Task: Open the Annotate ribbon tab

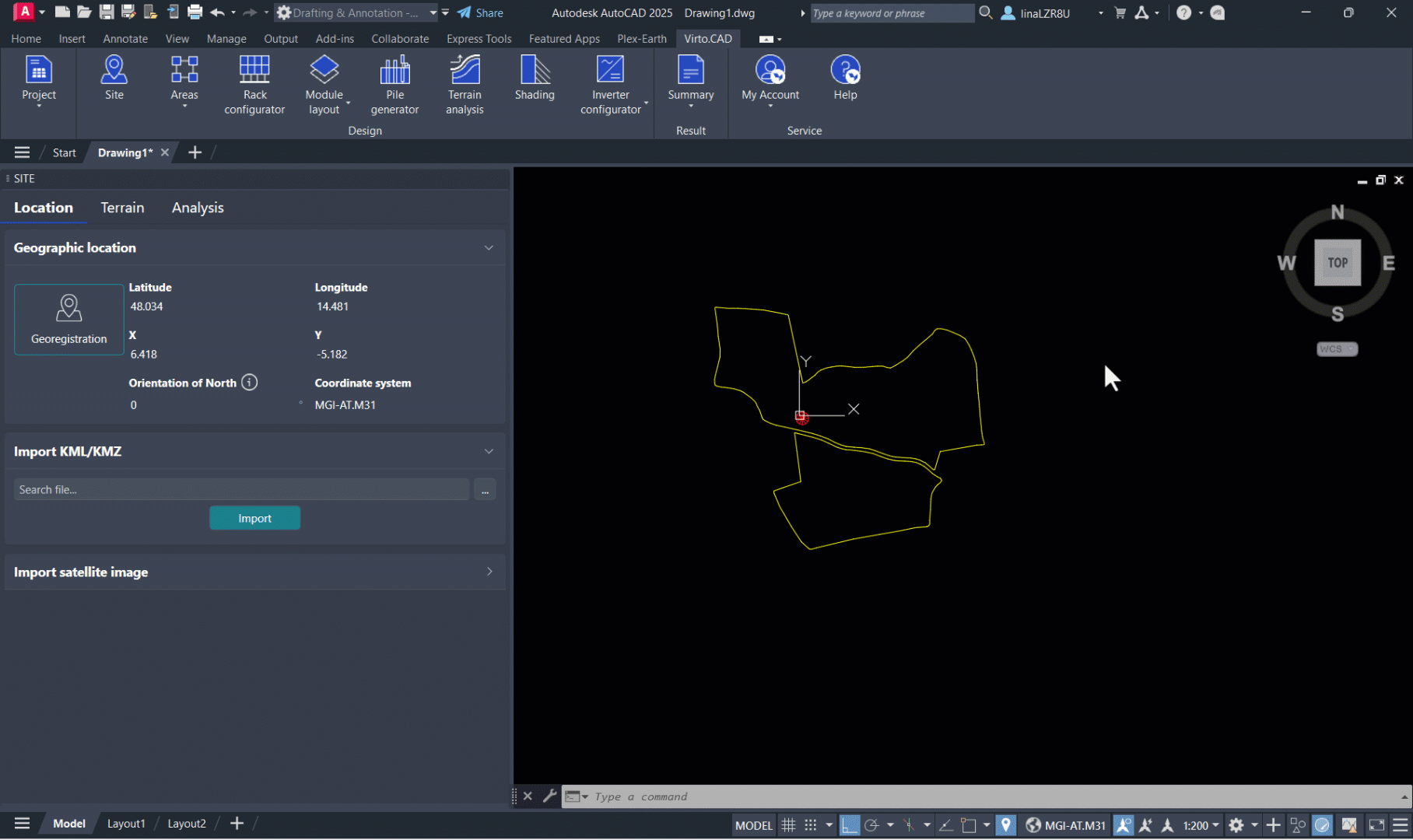Action: [125, 38]
